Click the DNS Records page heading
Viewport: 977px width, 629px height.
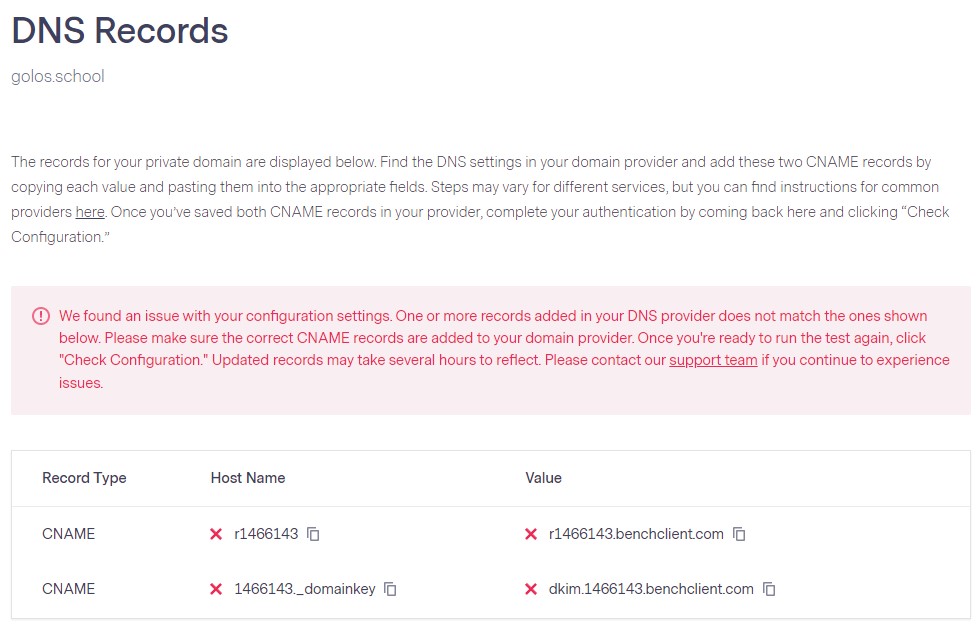click(x=120, y=31)
